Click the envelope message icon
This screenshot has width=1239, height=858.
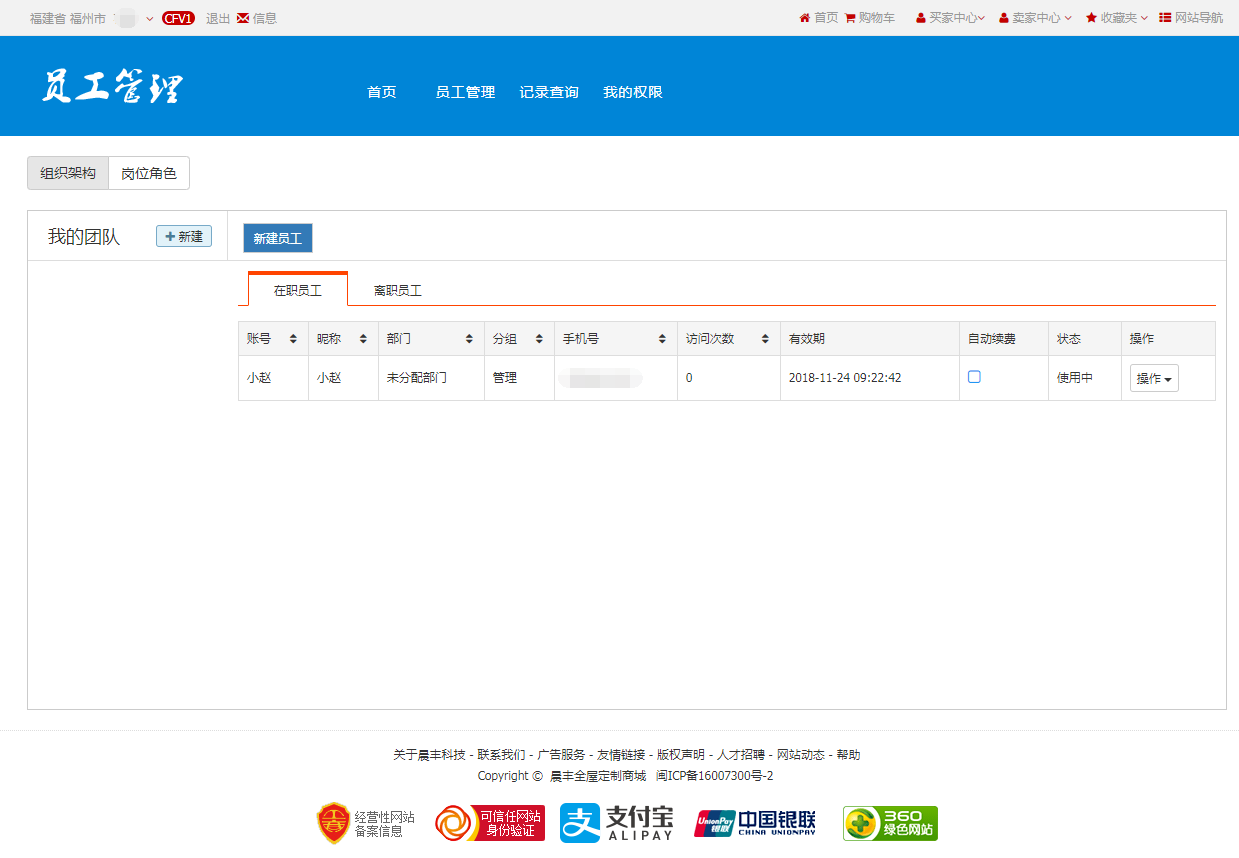pos(243,18)
